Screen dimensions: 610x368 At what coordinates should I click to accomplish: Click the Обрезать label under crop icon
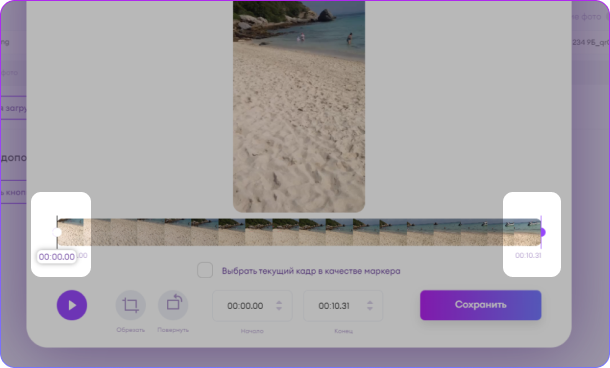pyautogui.click(x=131, y=330)
